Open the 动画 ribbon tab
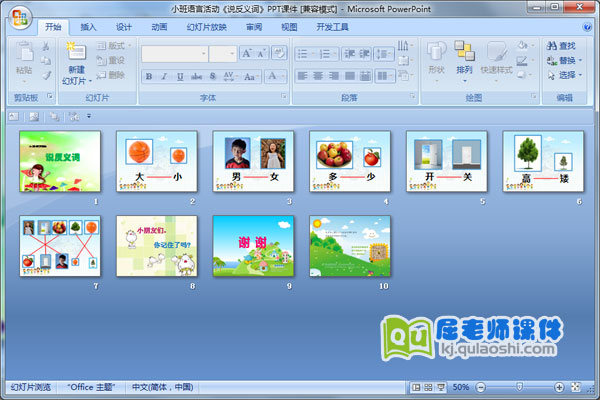Screen dimensions: 600x400 159,27
